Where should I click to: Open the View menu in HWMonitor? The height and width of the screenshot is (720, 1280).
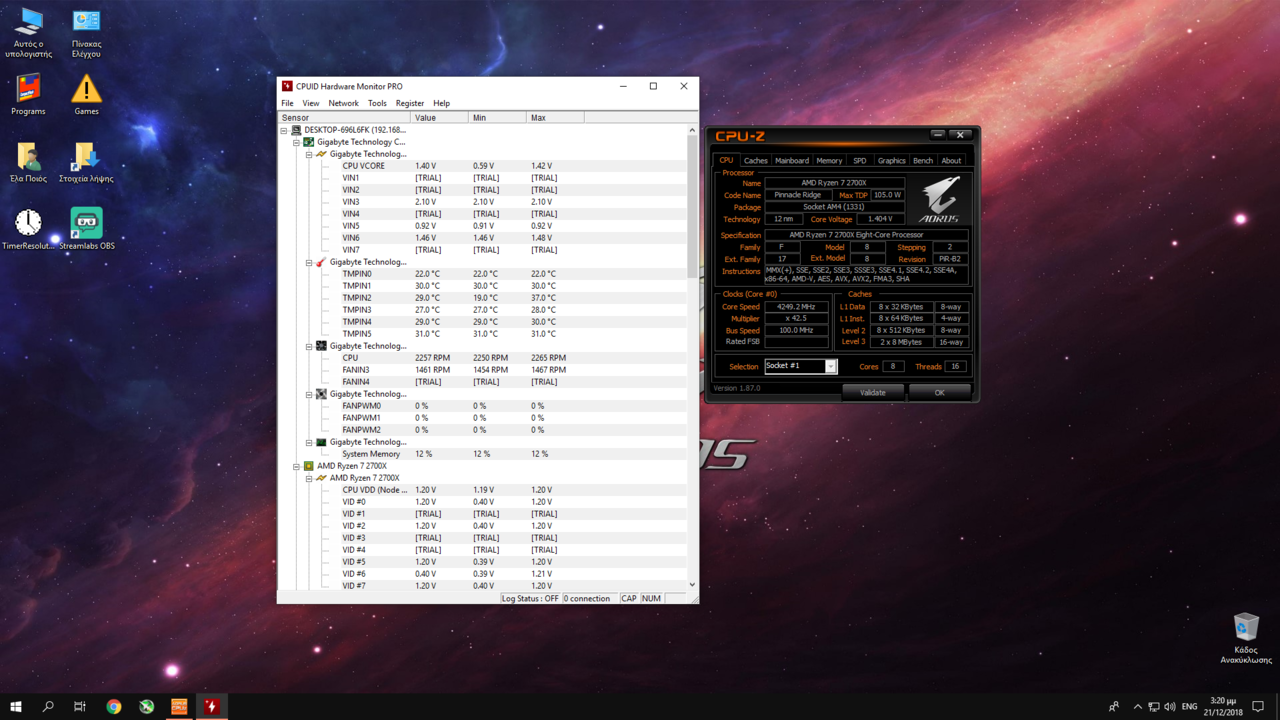[x=311, y=103]
